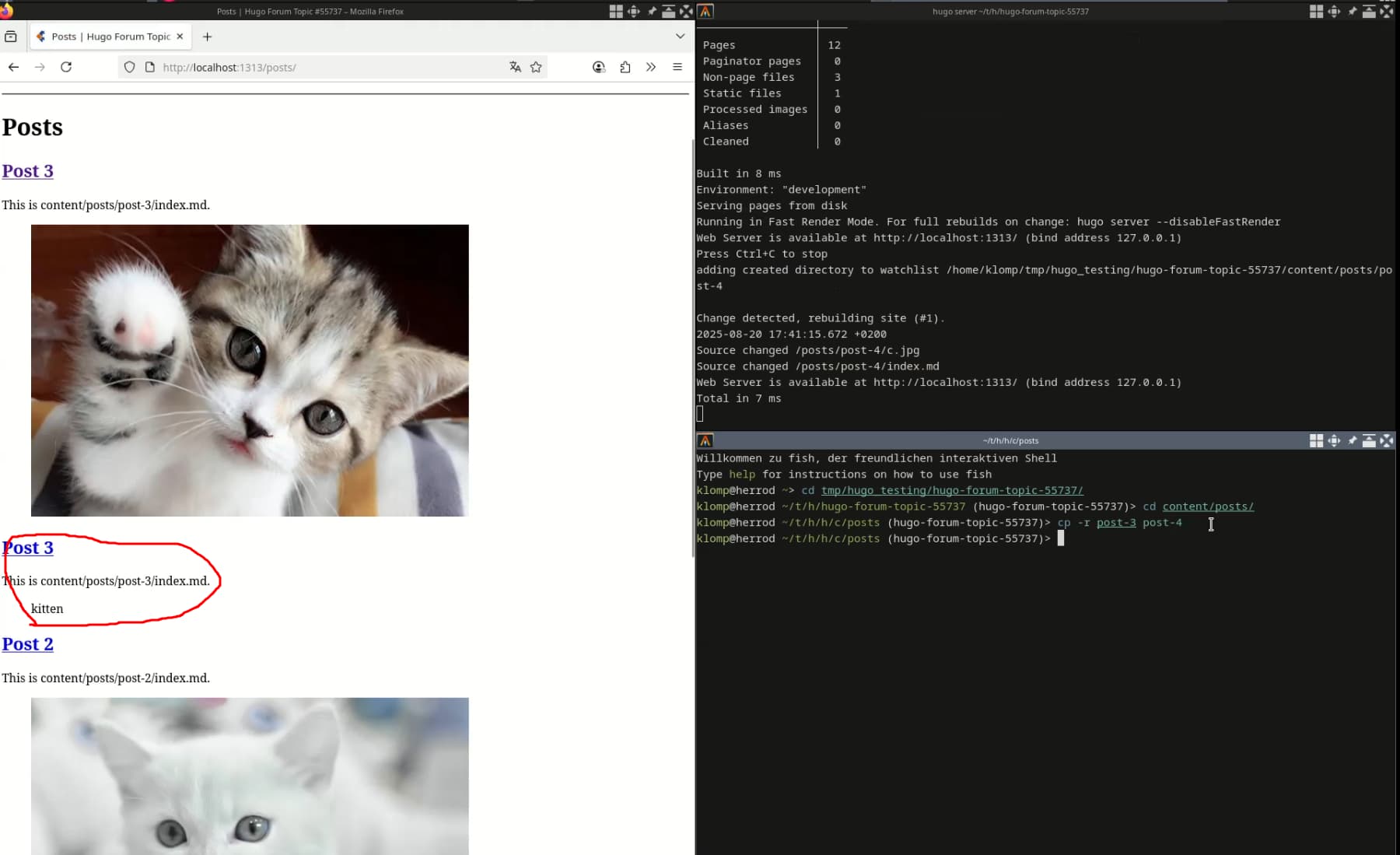Screen dimensions: 1400x855
Task: Click the grid icon in fish shell title bar
Action: coord(1316,440)
